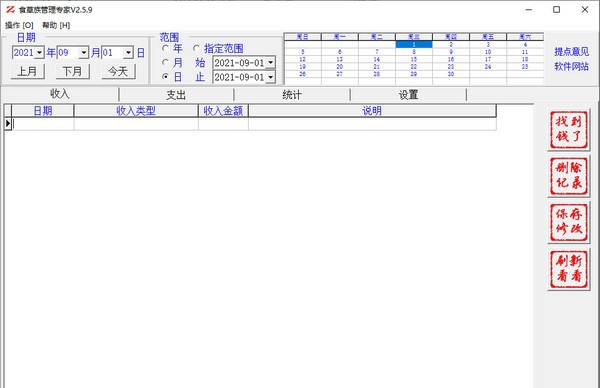Click the 说明 column header
600x388 pixels.
[372, 111]
